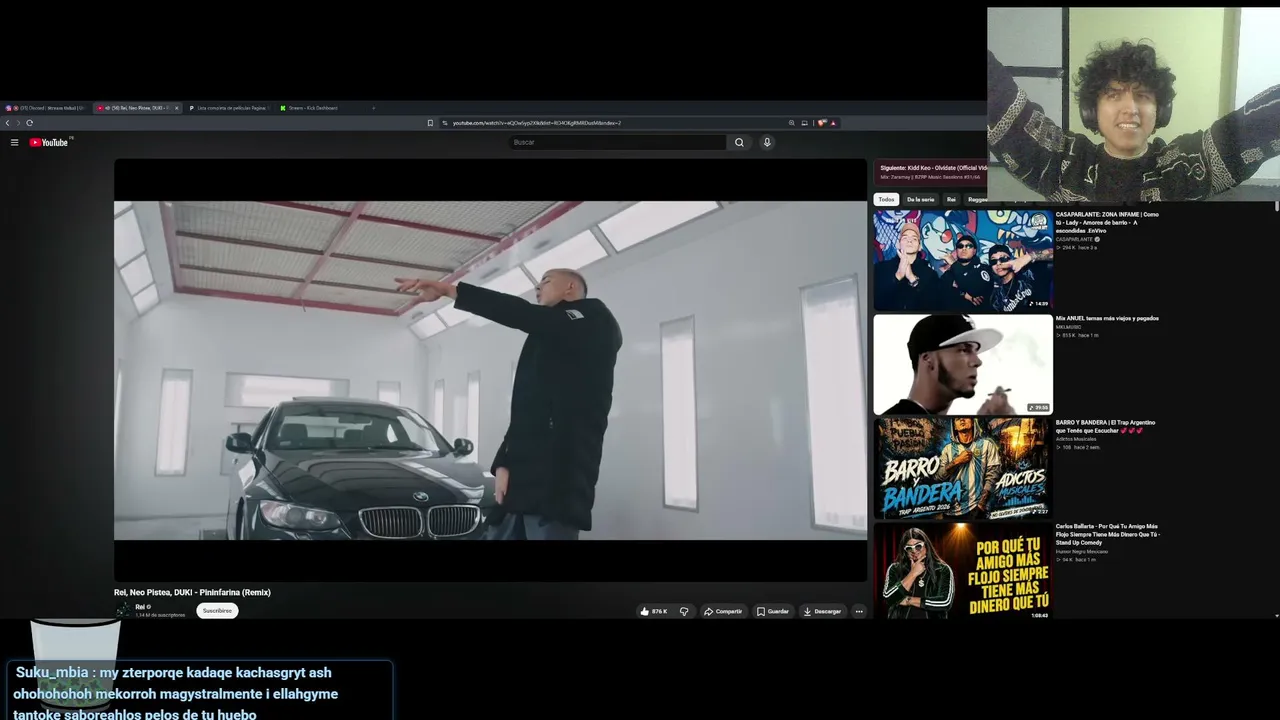
Task: Close the active YouTube browser tab
Action: click(177, 108)
